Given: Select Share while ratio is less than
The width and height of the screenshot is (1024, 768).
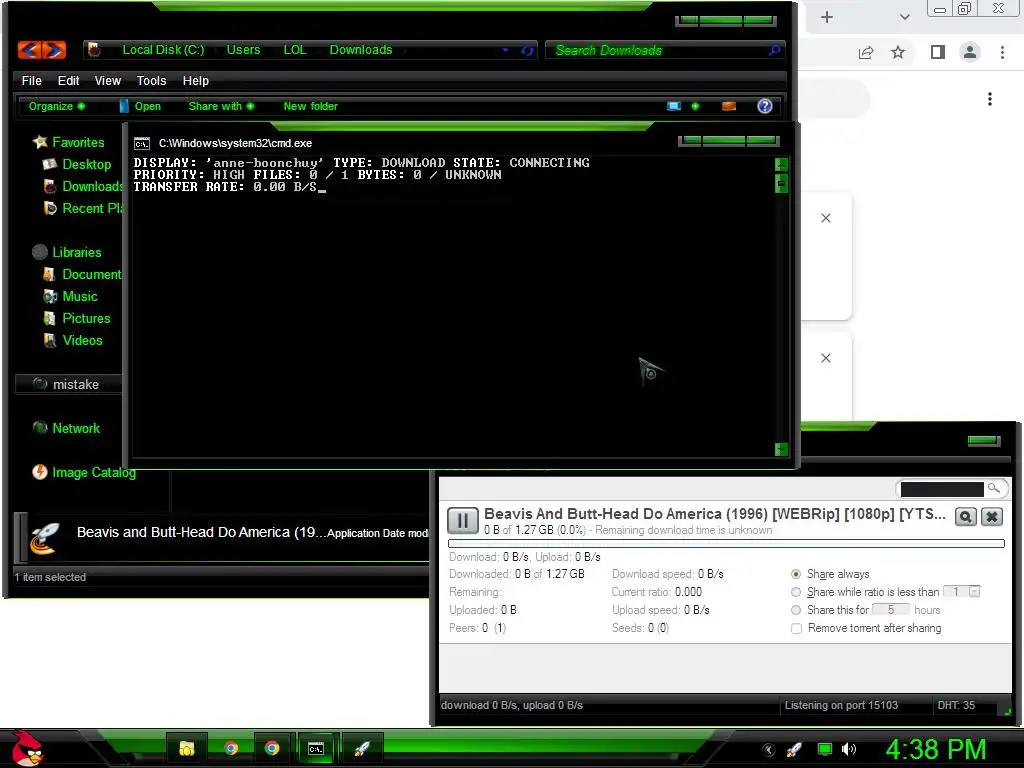Looking at the screenshot, I should [795, 592].
